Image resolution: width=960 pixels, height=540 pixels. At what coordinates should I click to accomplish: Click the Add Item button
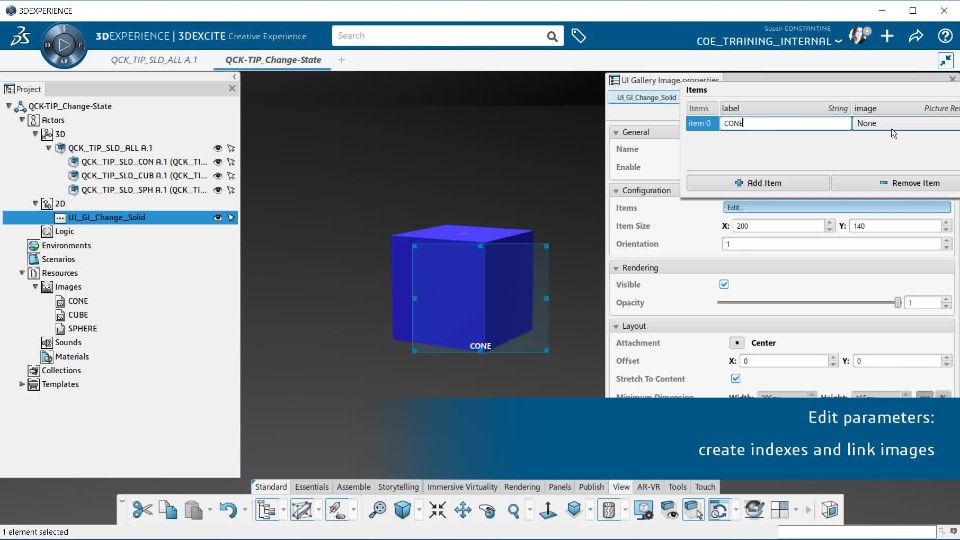point(758,183)
